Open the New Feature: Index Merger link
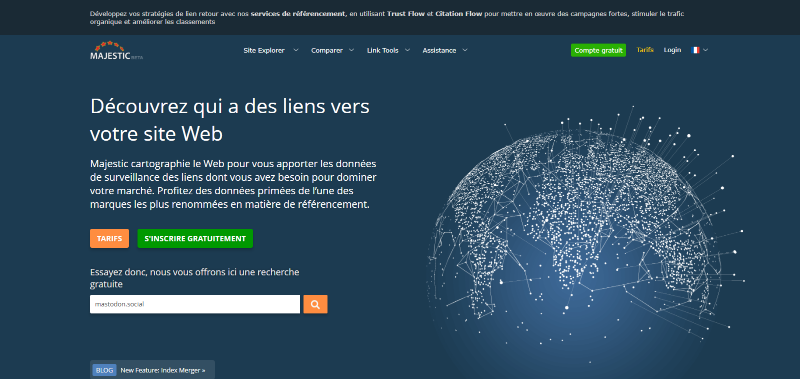This screenshot has width=800, height=379. (163, 370)
